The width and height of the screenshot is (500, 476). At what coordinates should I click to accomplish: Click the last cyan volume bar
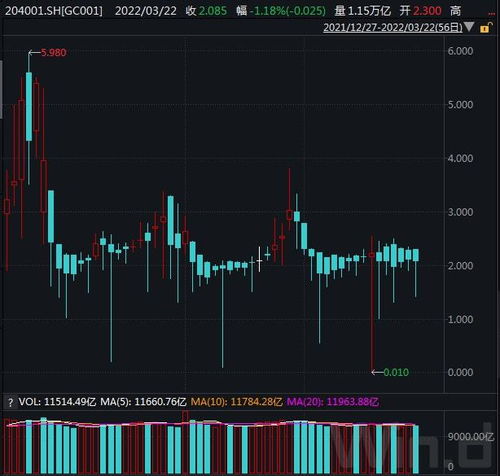(416, 449)
